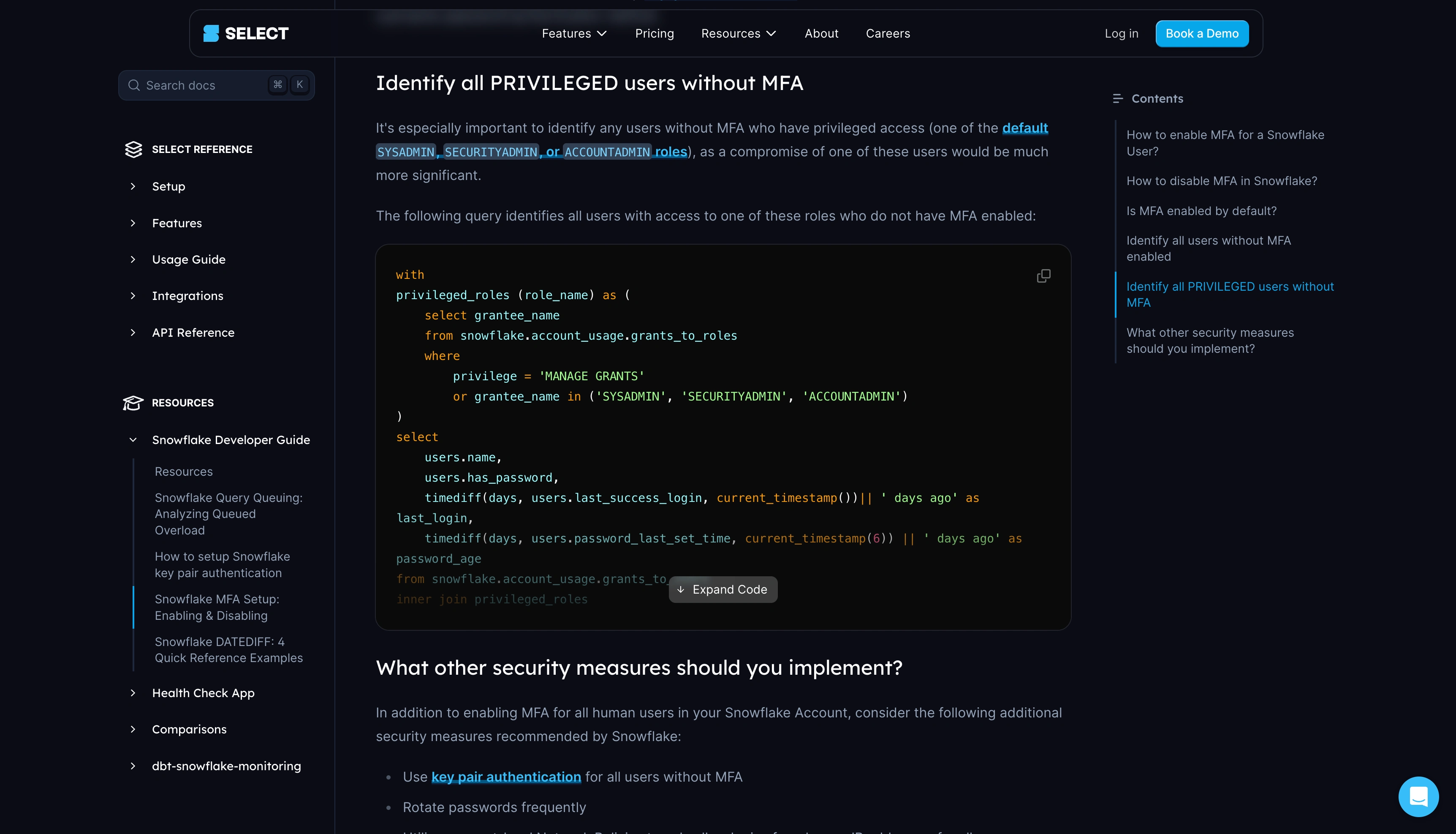Image resolution: width=1456 pixels, height=834 pixels.
Task: Click the Book a Demo button
Action: (x=1202, y=33)
